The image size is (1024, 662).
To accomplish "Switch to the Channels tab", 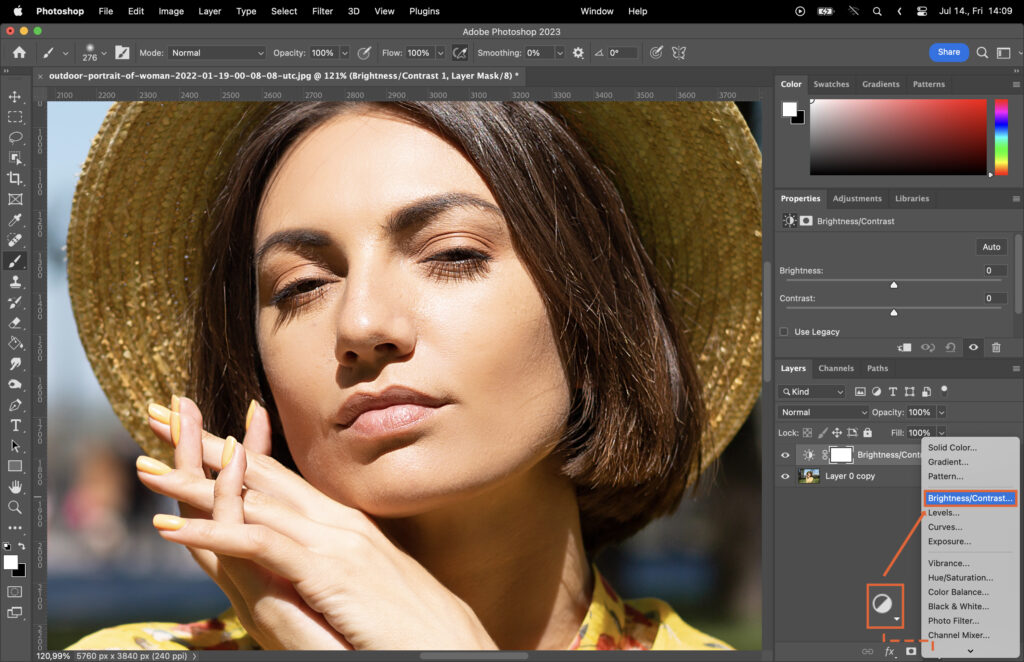I will tap(836, 368).
